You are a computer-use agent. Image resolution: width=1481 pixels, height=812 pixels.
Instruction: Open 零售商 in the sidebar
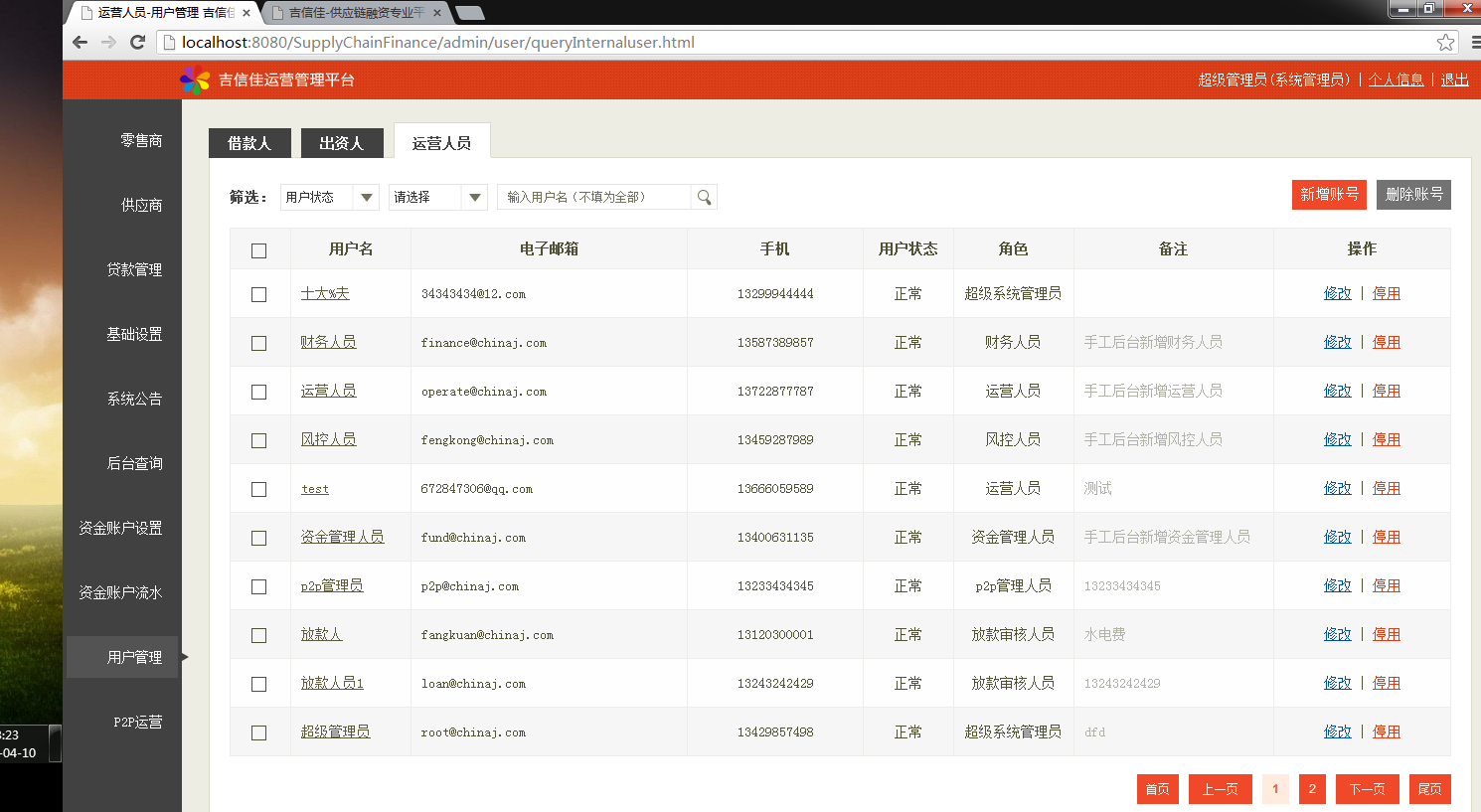coord(141,140)
